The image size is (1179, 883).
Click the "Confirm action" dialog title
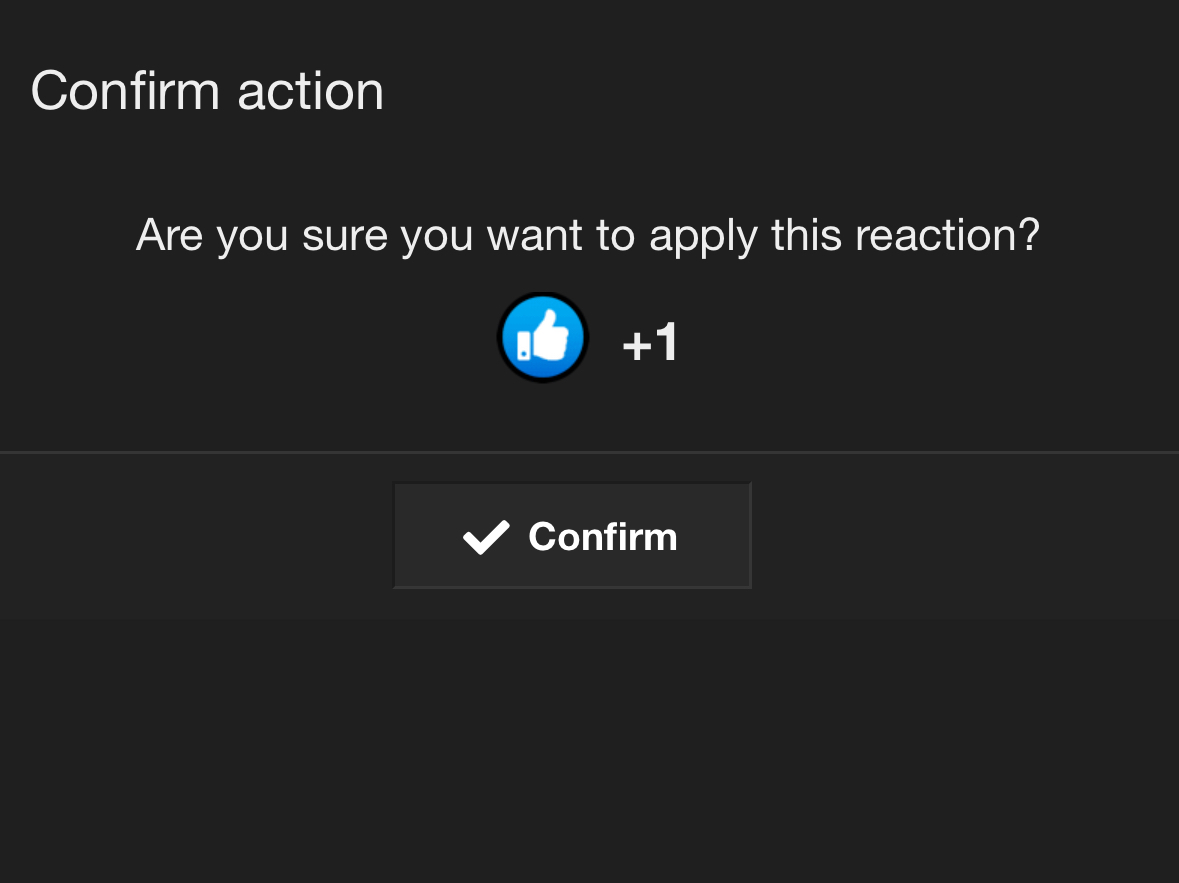207,91
